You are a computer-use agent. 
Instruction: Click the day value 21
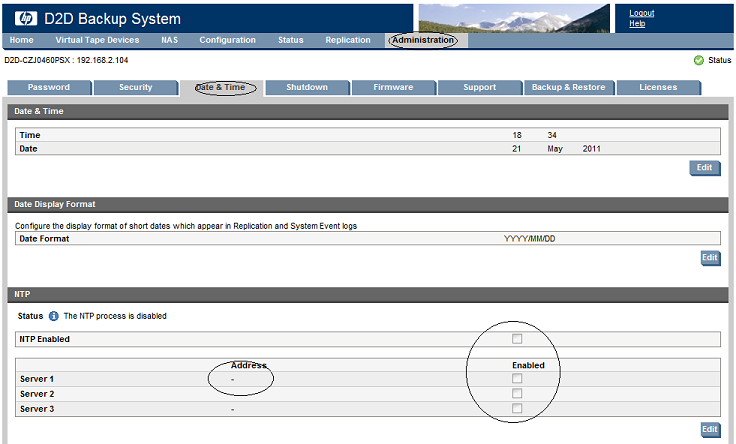(x=516, y=149)
